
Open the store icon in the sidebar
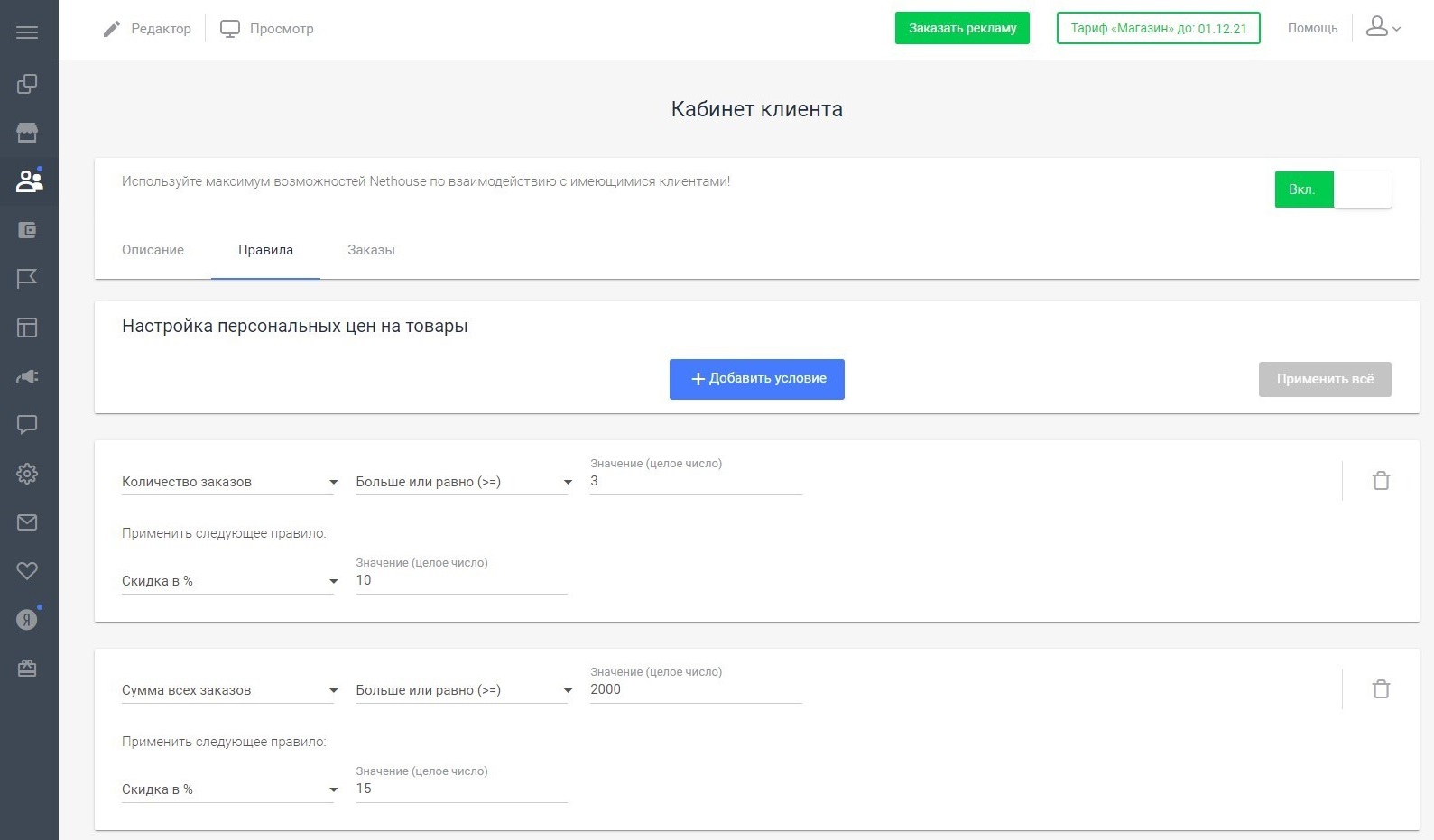point(27,133)
